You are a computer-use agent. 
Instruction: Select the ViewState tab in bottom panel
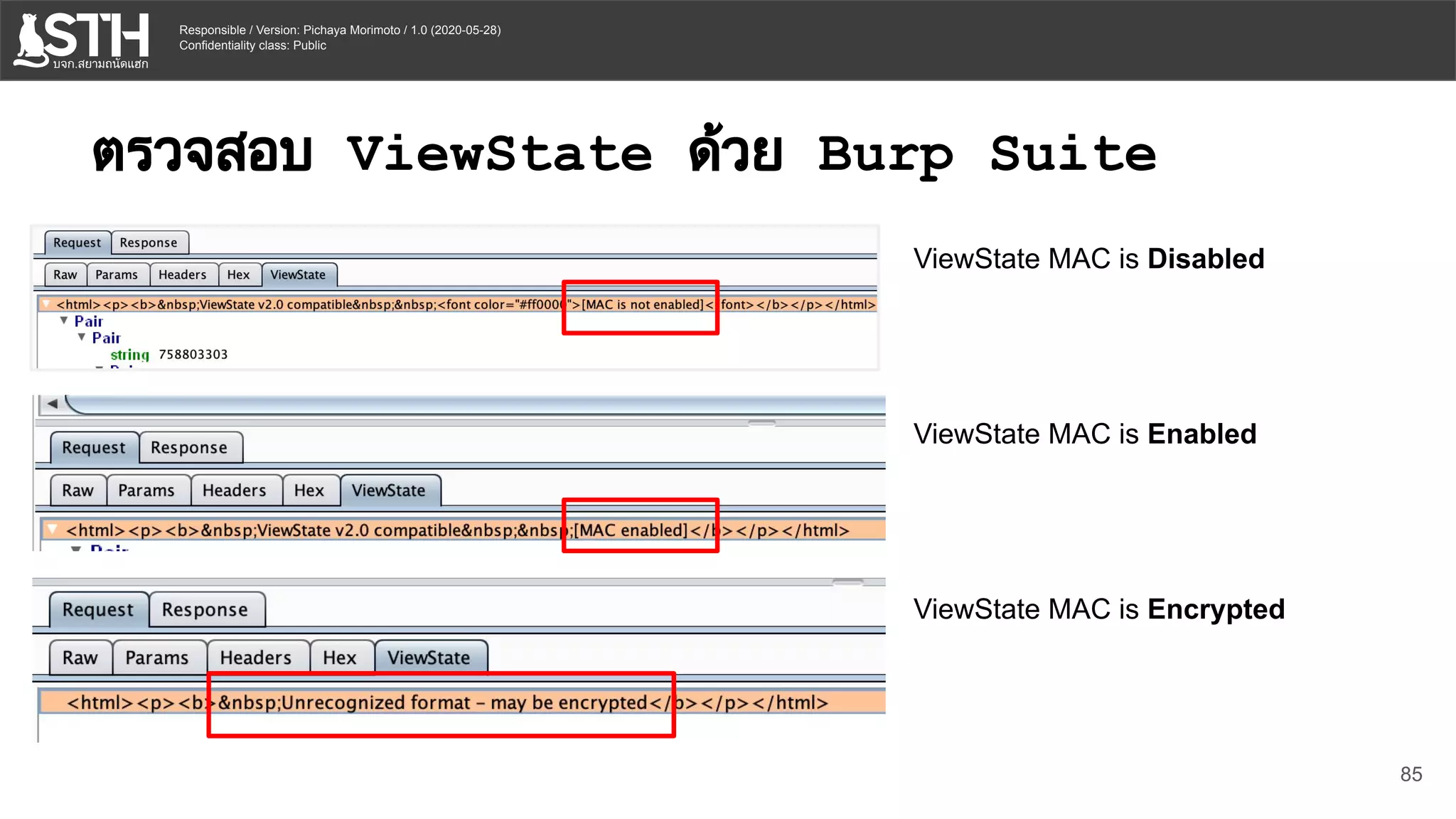click(431, 658)
